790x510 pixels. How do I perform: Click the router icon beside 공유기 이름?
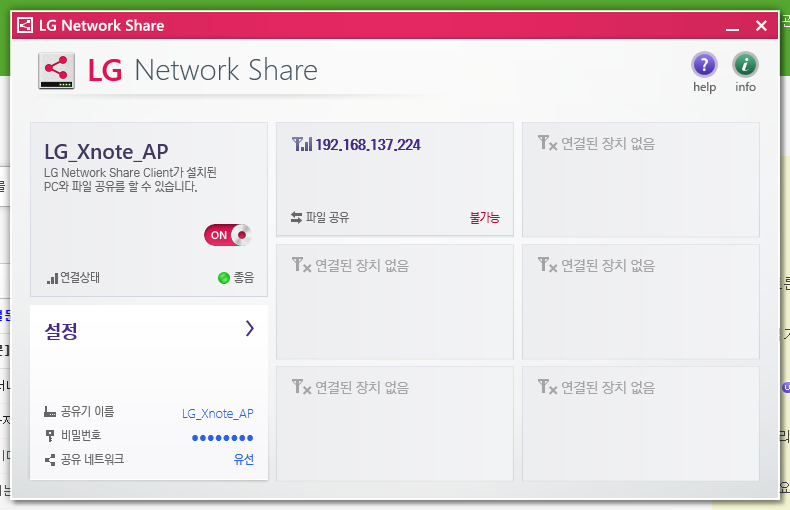[50, 412]
